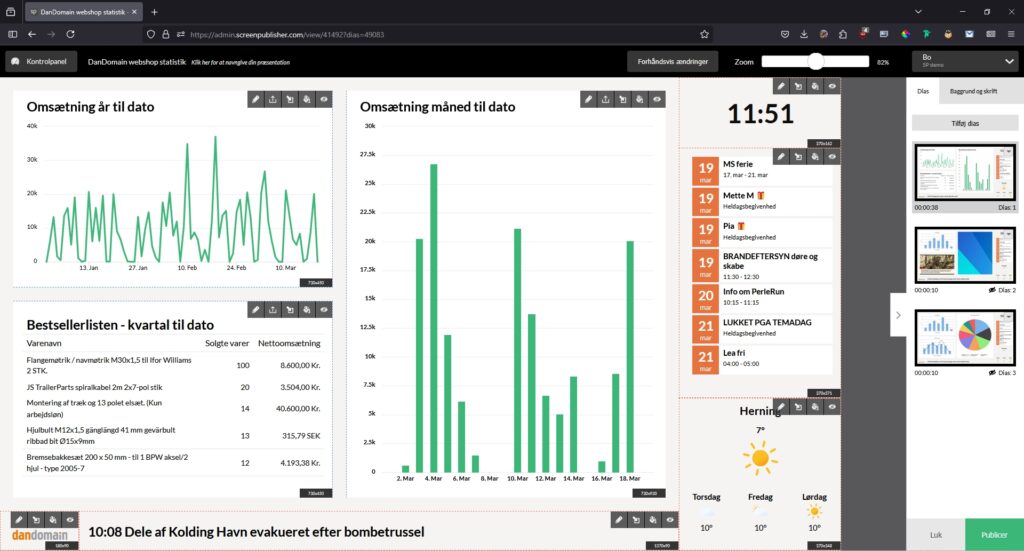
Task: Edit the Omsætning måned til dato widget
Action: [589, 99]
